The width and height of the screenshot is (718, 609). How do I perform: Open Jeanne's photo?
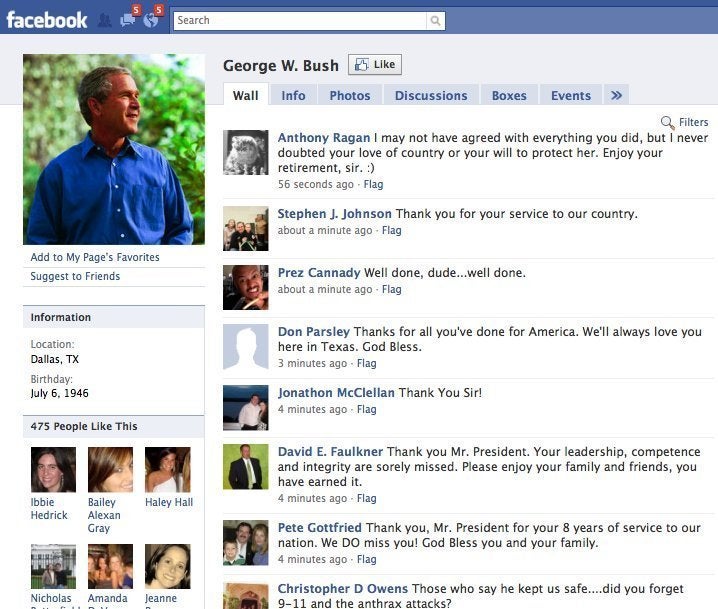[x=168, y=566]
